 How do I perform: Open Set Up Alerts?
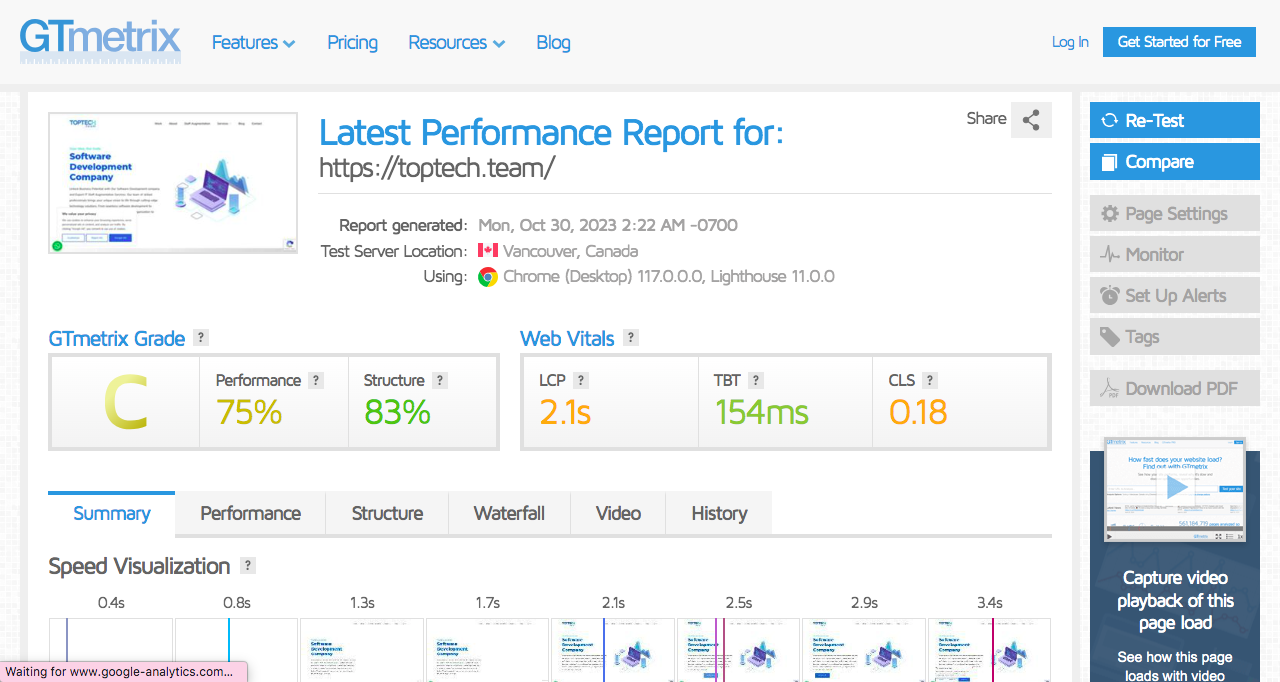click(1175, 295)
